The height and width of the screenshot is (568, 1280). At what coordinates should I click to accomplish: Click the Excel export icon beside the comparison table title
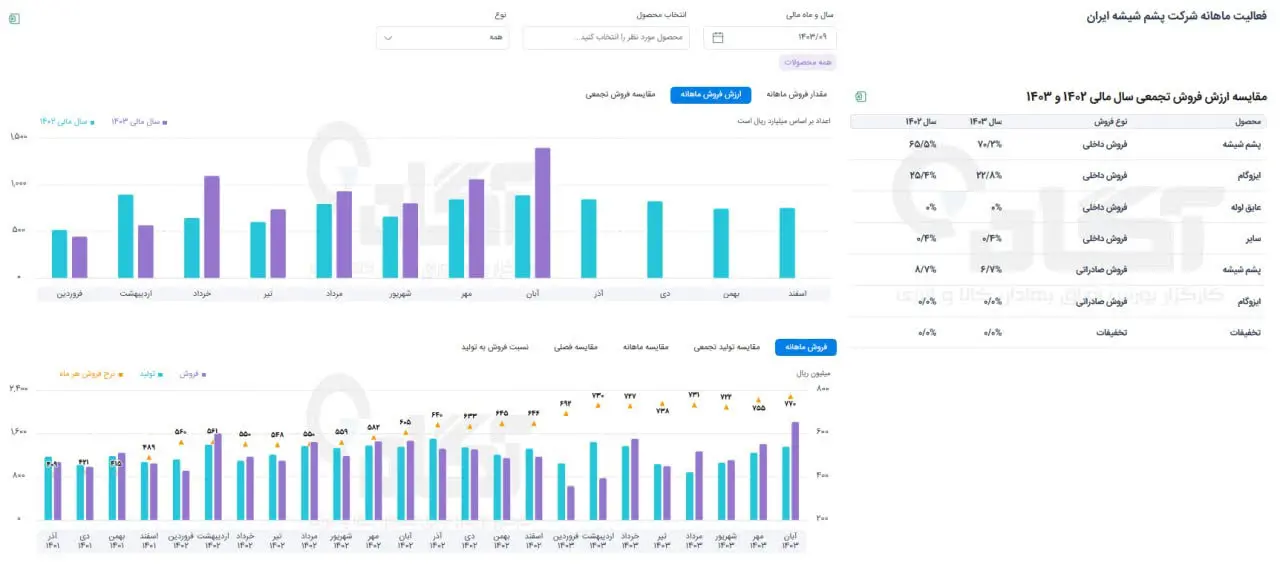(x=860, y=96)
